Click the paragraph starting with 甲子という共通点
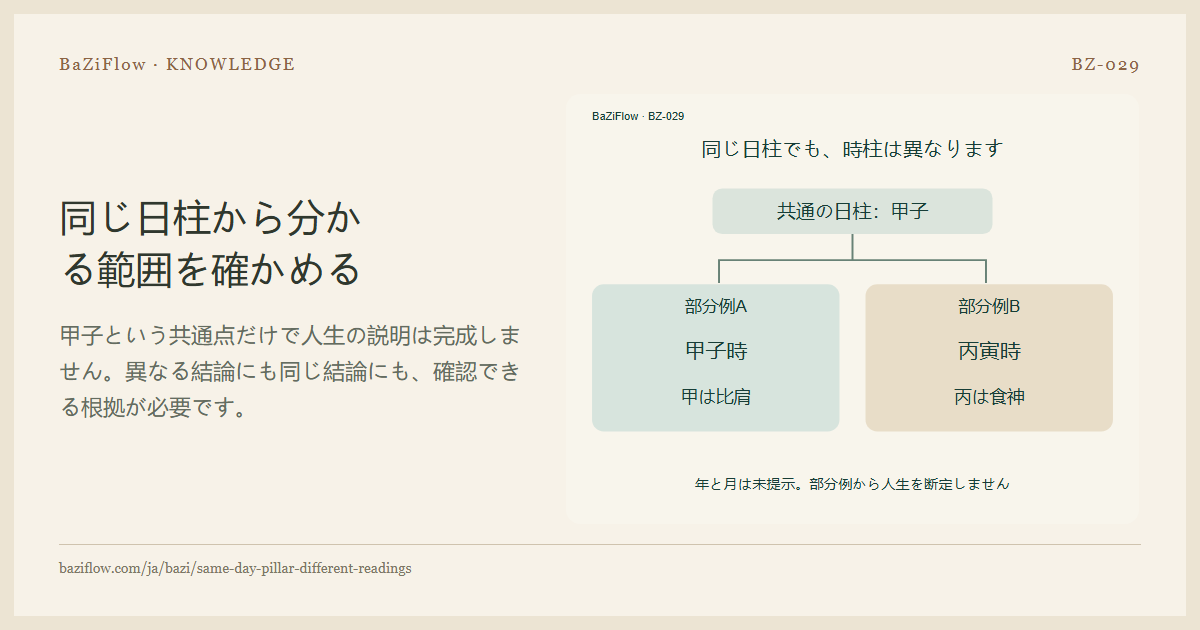Viewport: 1200px width, 630px height. pos(290,371)
